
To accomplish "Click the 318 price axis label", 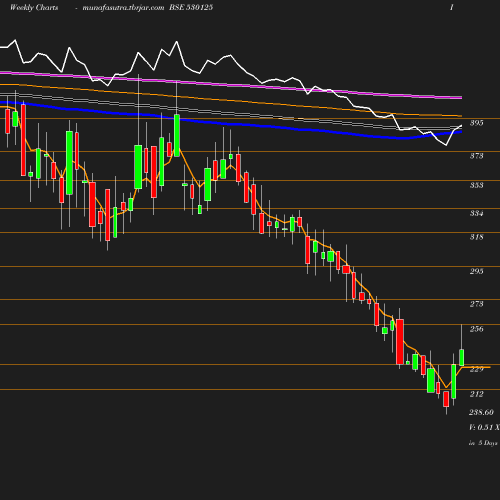I will (477, 237).
